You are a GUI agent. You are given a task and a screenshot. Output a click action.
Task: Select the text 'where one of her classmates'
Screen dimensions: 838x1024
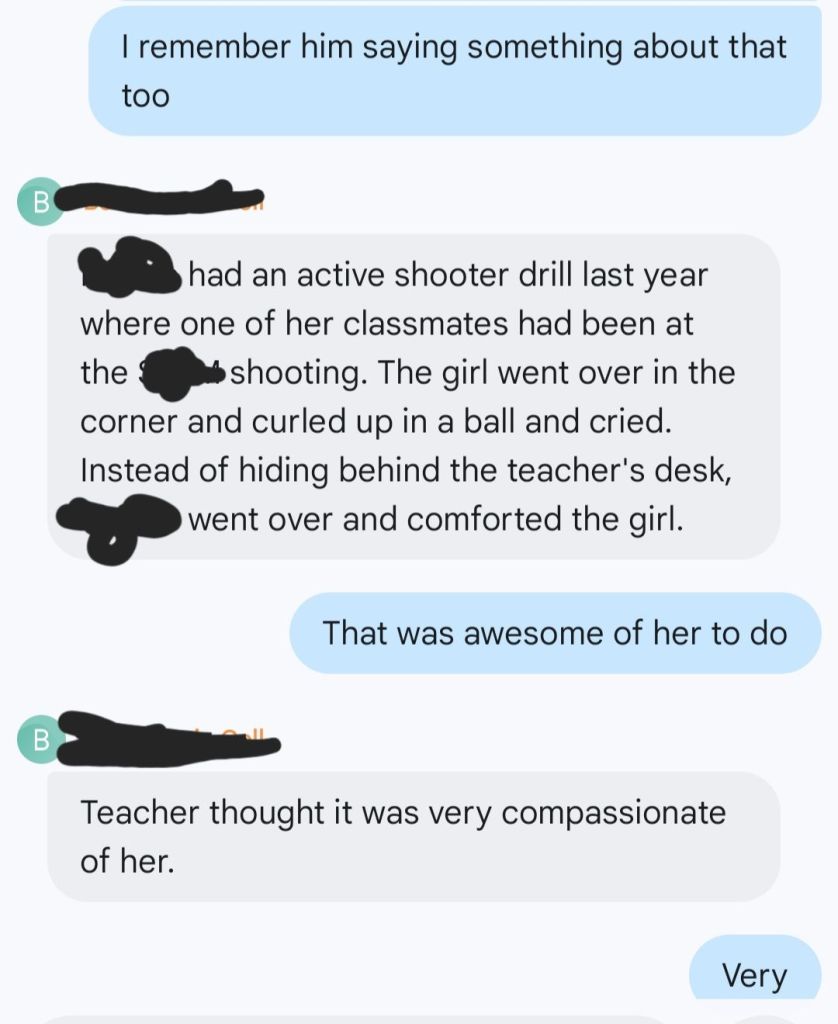[294, 324]
